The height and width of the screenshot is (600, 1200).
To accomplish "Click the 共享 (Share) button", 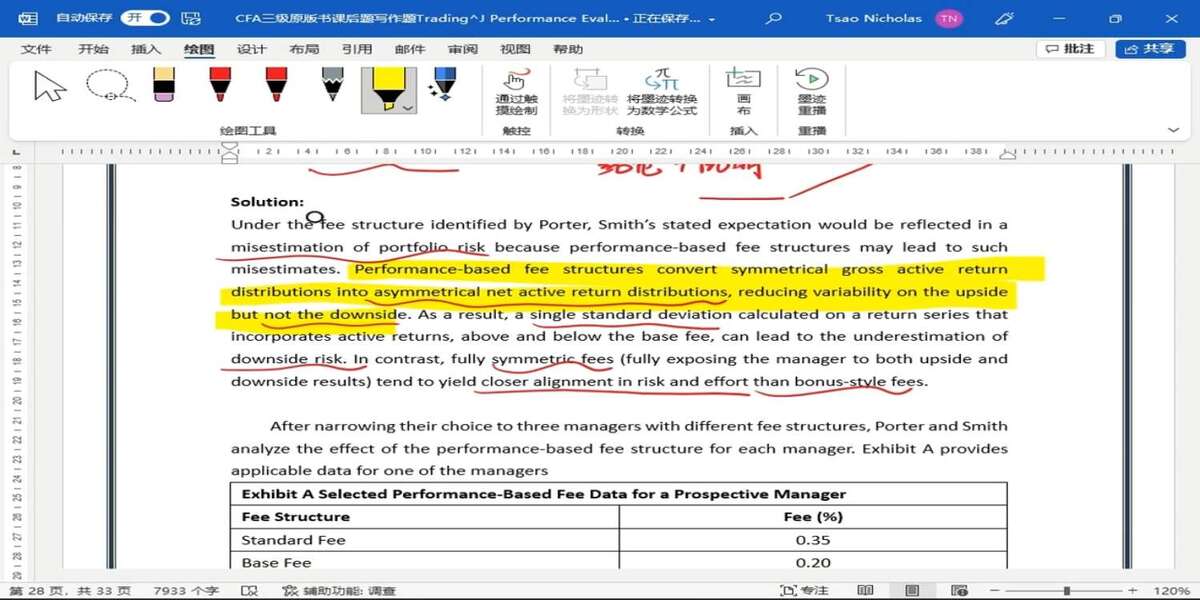I will click(1149, 49).
